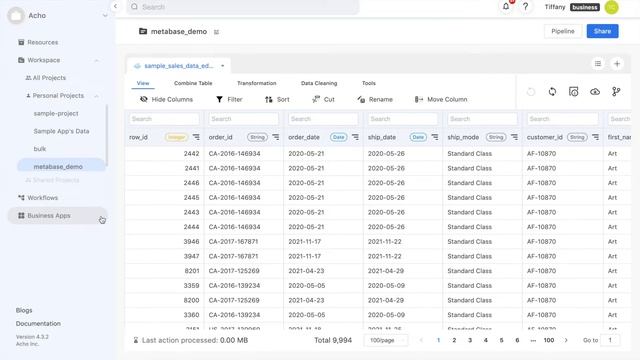Viewport: 640px width, 360px height.
Task: Select the sample_sales_data_ed table tab
Action: [x=178, y=66]
